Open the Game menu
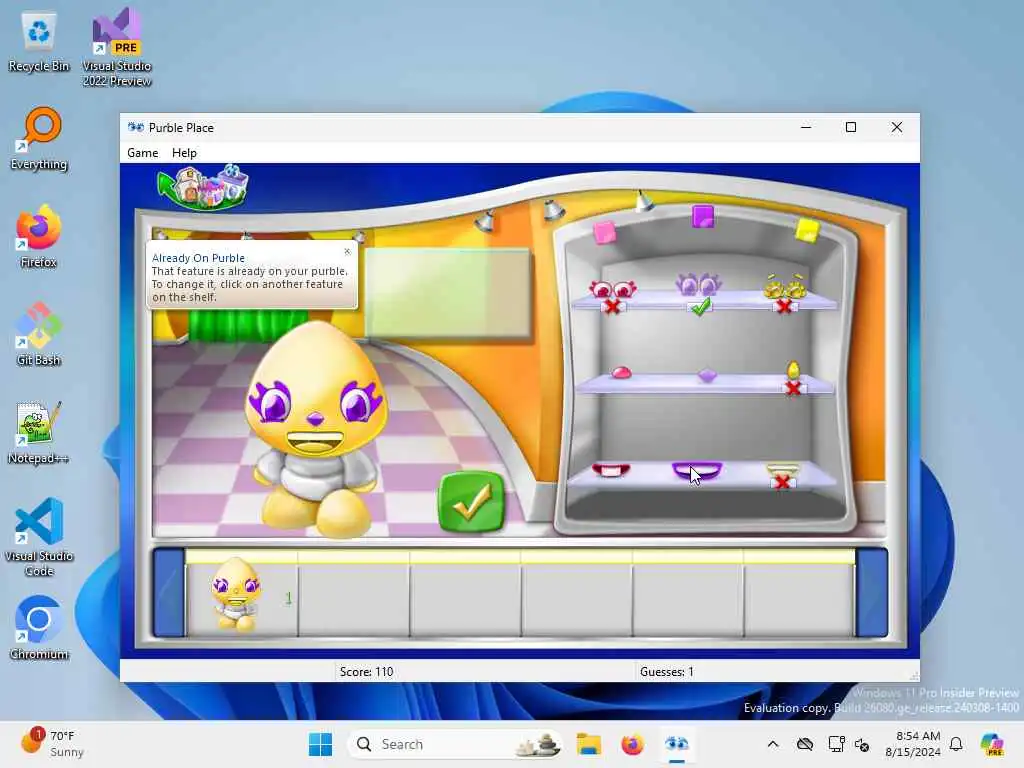The width and height of the screenshot is (1024, 768). (142, 153)
